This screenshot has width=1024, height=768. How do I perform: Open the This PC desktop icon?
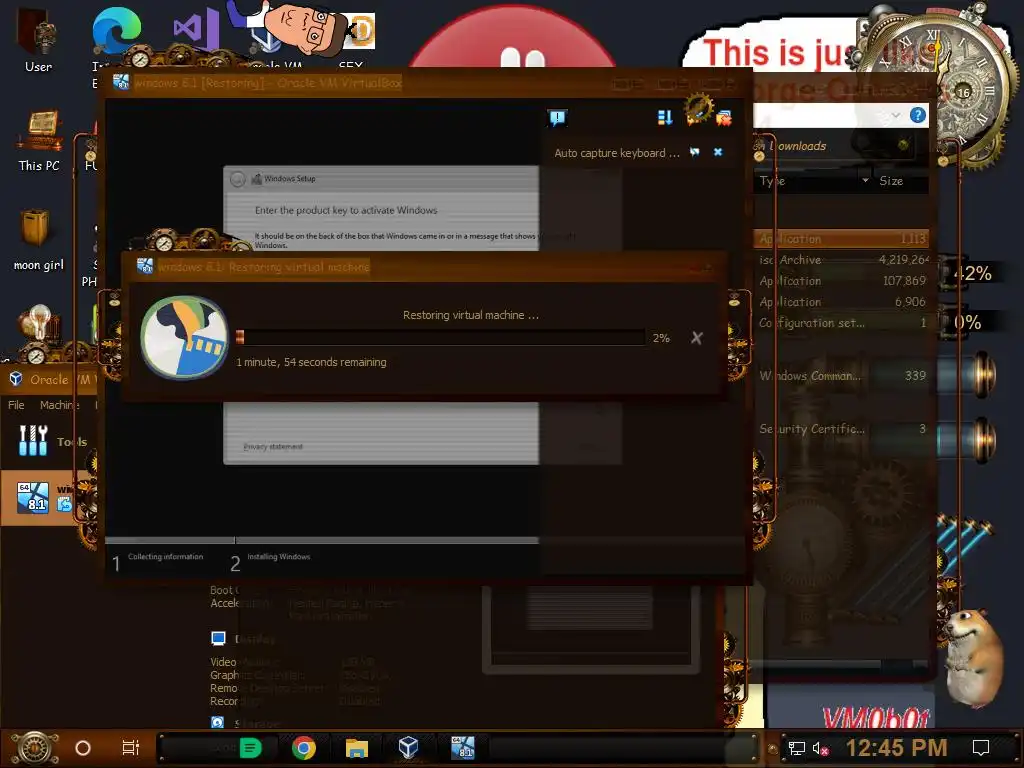click(39, 140)
